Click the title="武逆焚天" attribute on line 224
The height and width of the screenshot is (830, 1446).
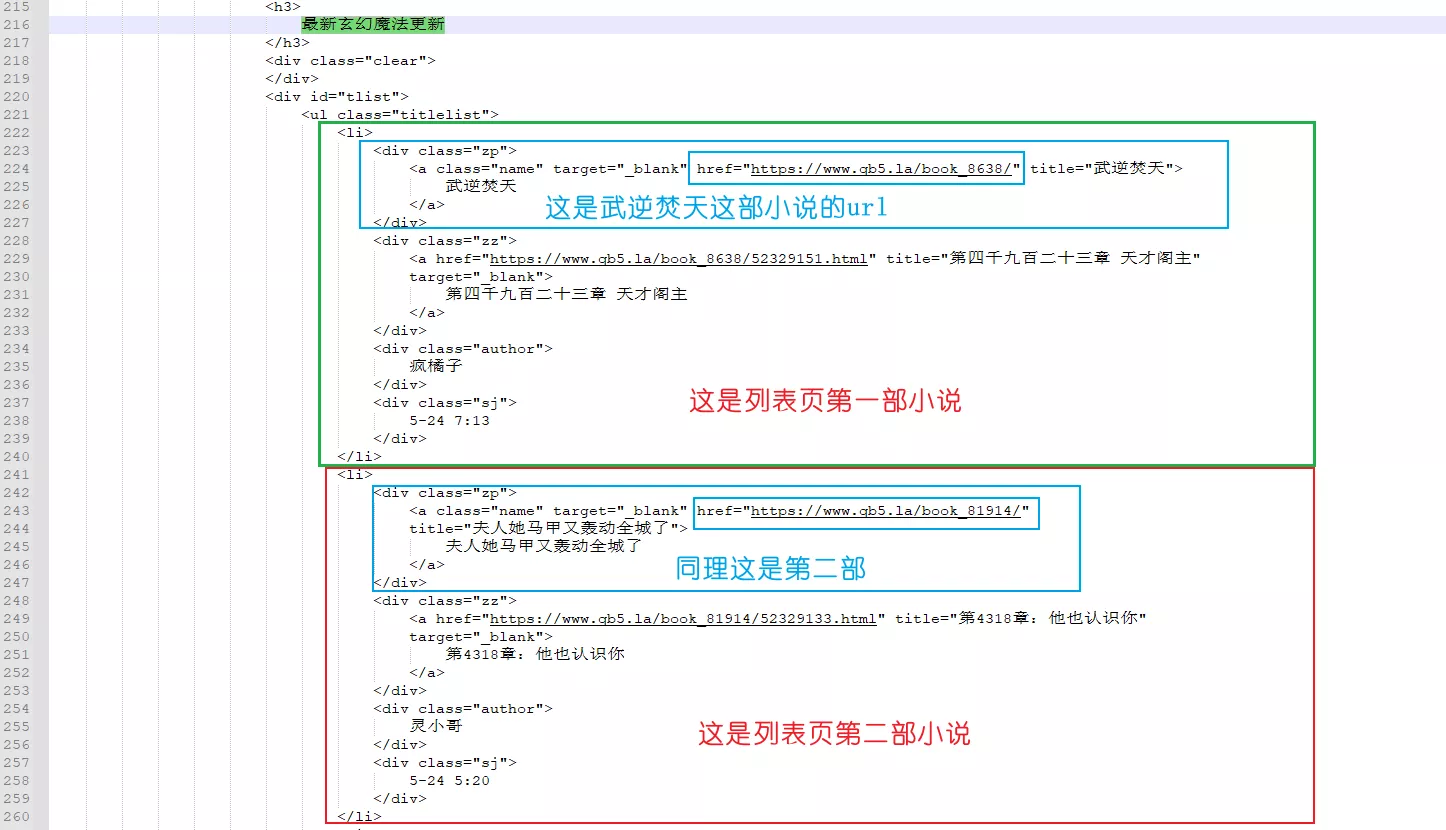[x=1103, y=169]
